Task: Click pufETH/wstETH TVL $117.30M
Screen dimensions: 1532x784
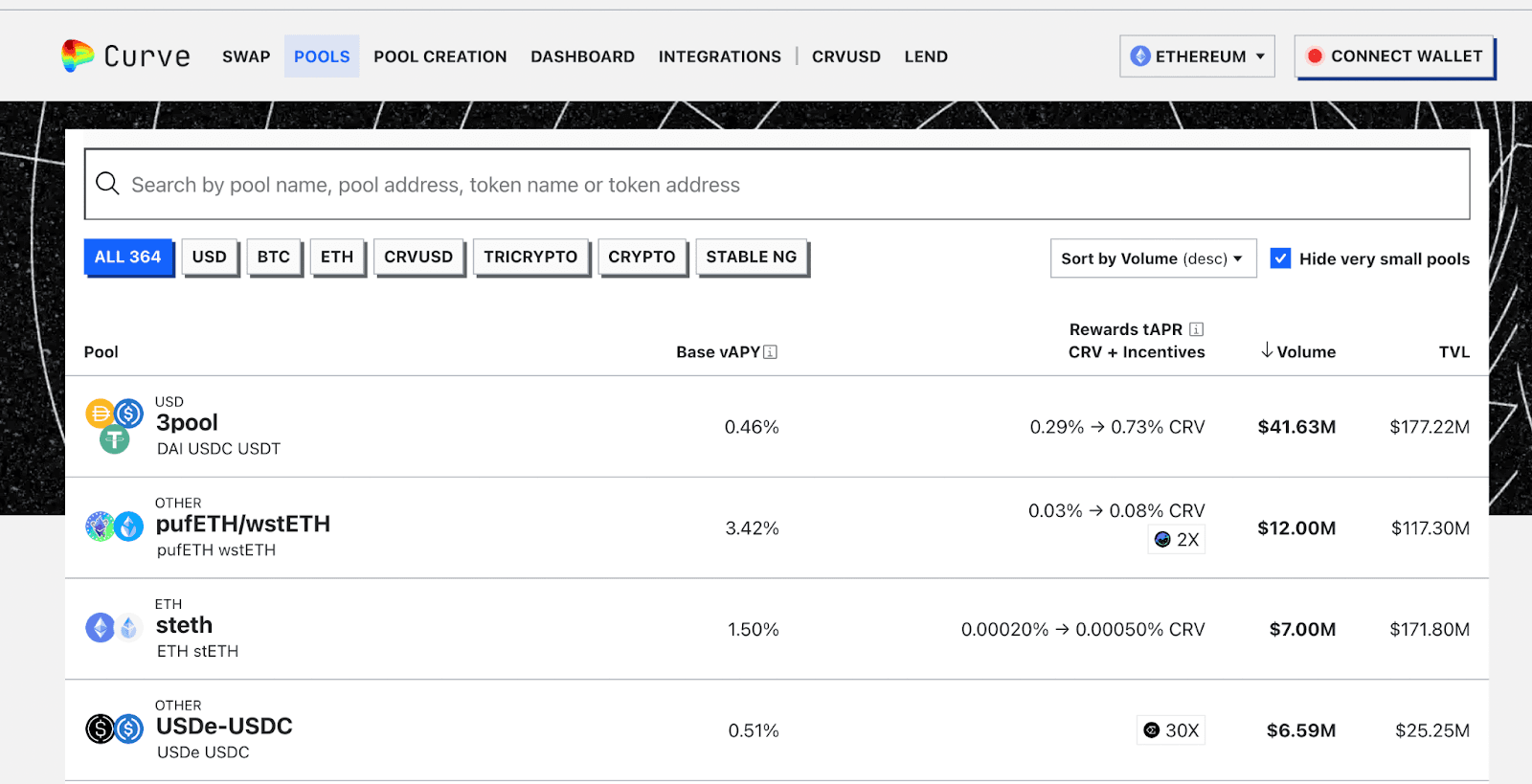Action: click(1431, 528)
